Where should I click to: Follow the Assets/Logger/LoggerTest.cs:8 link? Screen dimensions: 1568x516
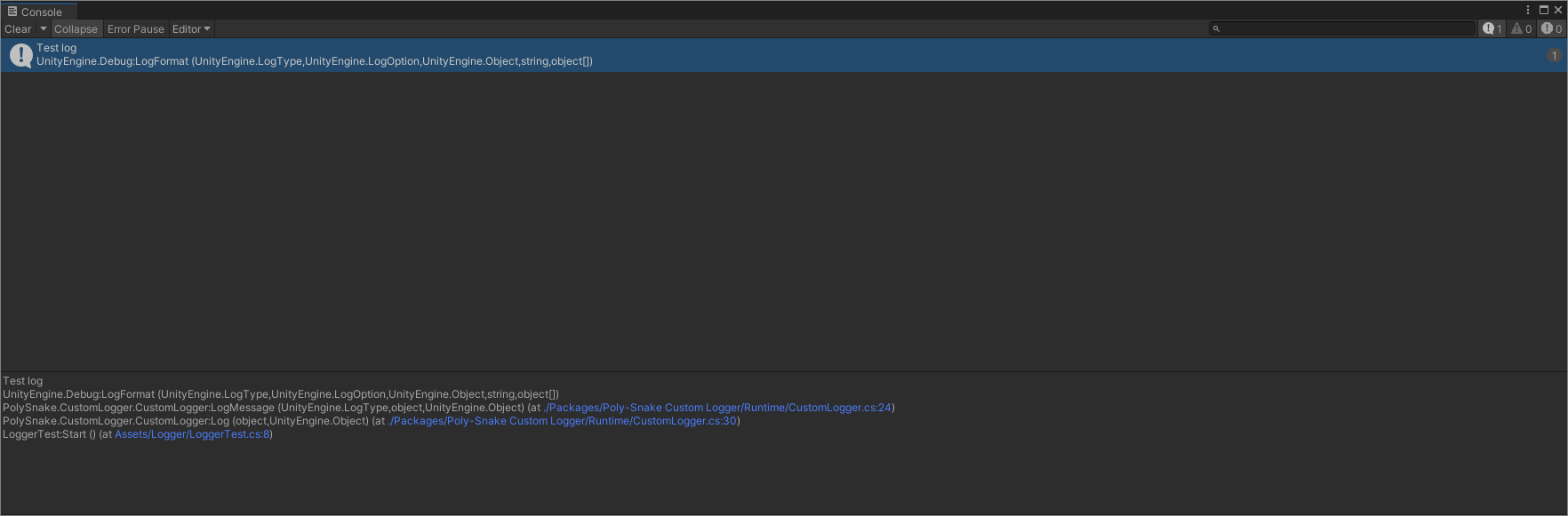point(192,434)
